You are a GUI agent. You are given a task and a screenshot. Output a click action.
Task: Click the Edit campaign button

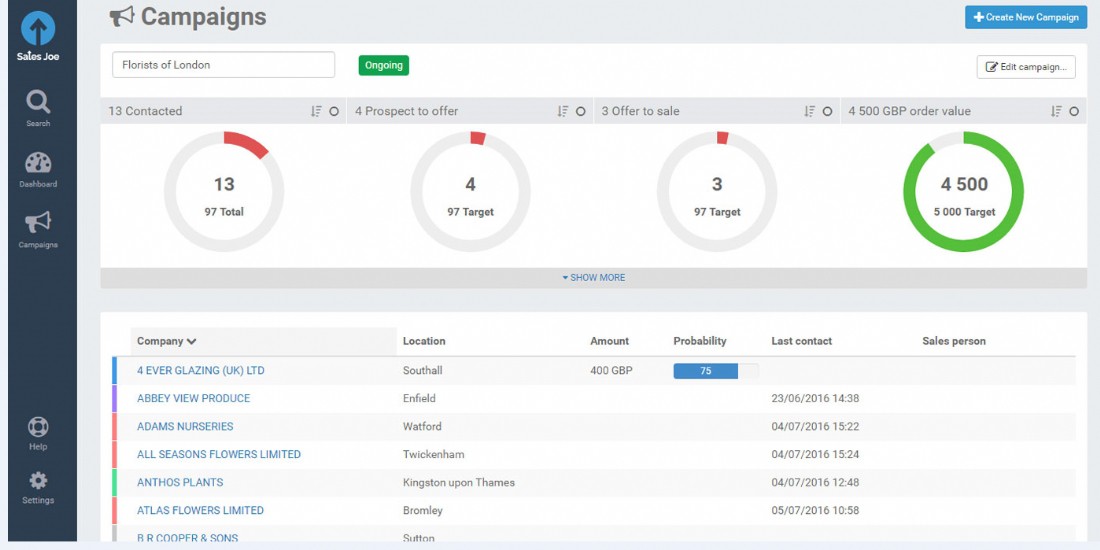pos(1026,67)
